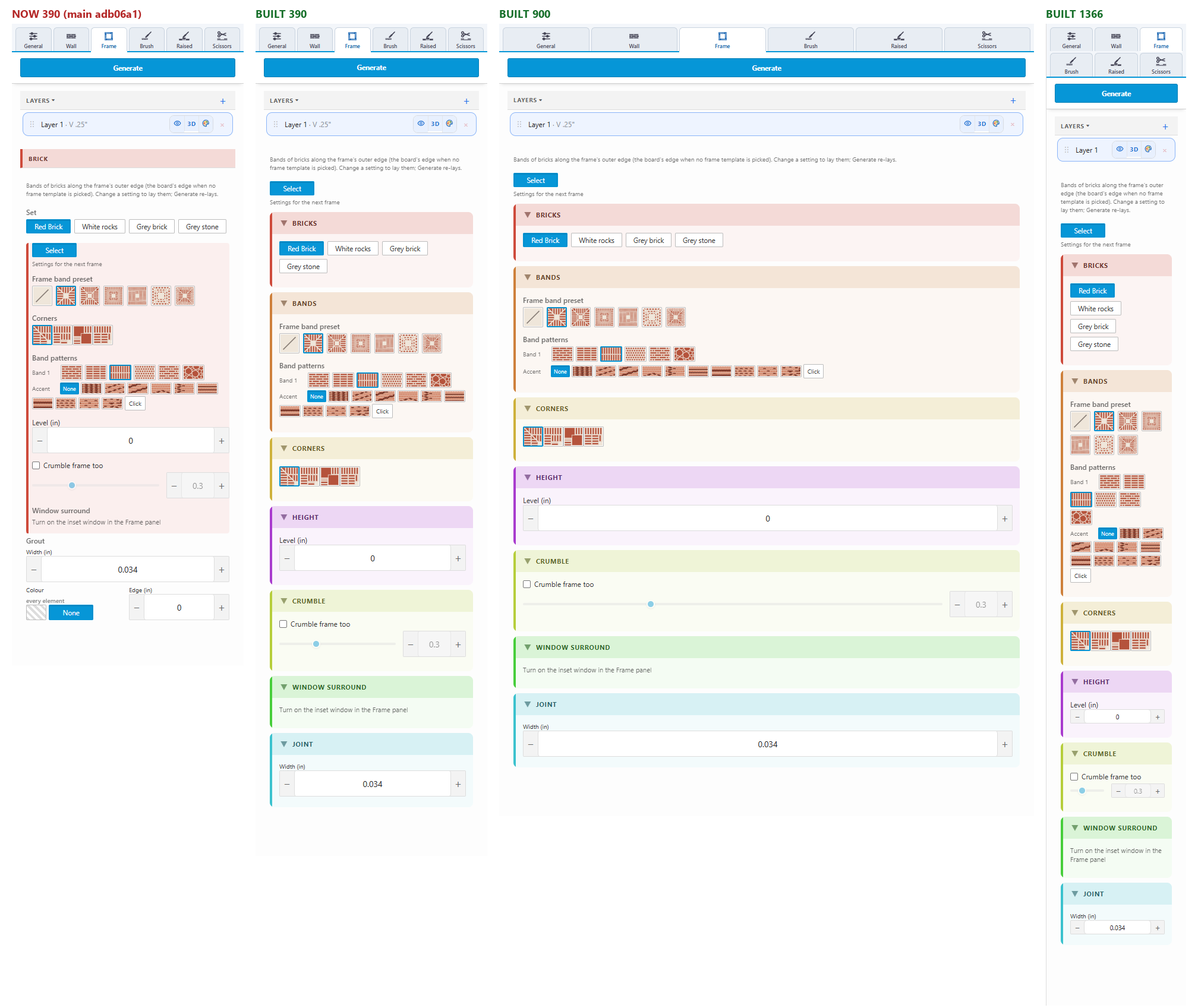Toggle 3D button on BUILT 900 layer
This screenshot has height=1008, width=1198.
tap(982, 124)
